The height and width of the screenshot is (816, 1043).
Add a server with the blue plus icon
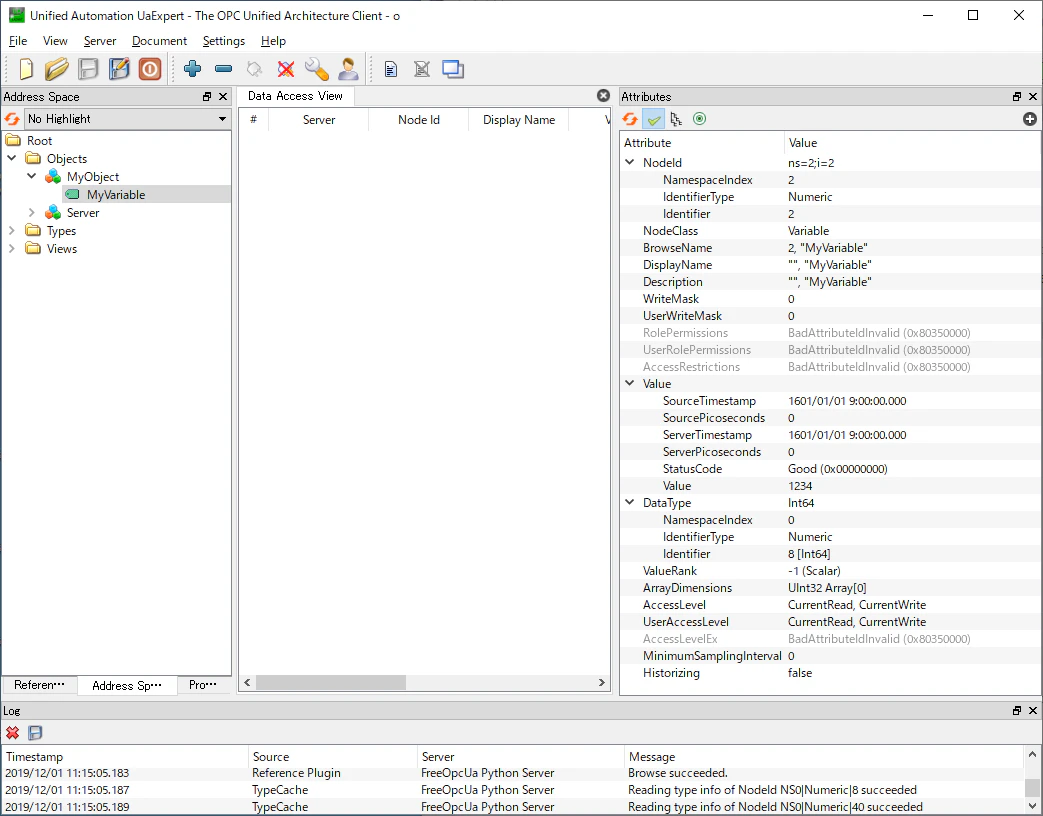[193, 68]
